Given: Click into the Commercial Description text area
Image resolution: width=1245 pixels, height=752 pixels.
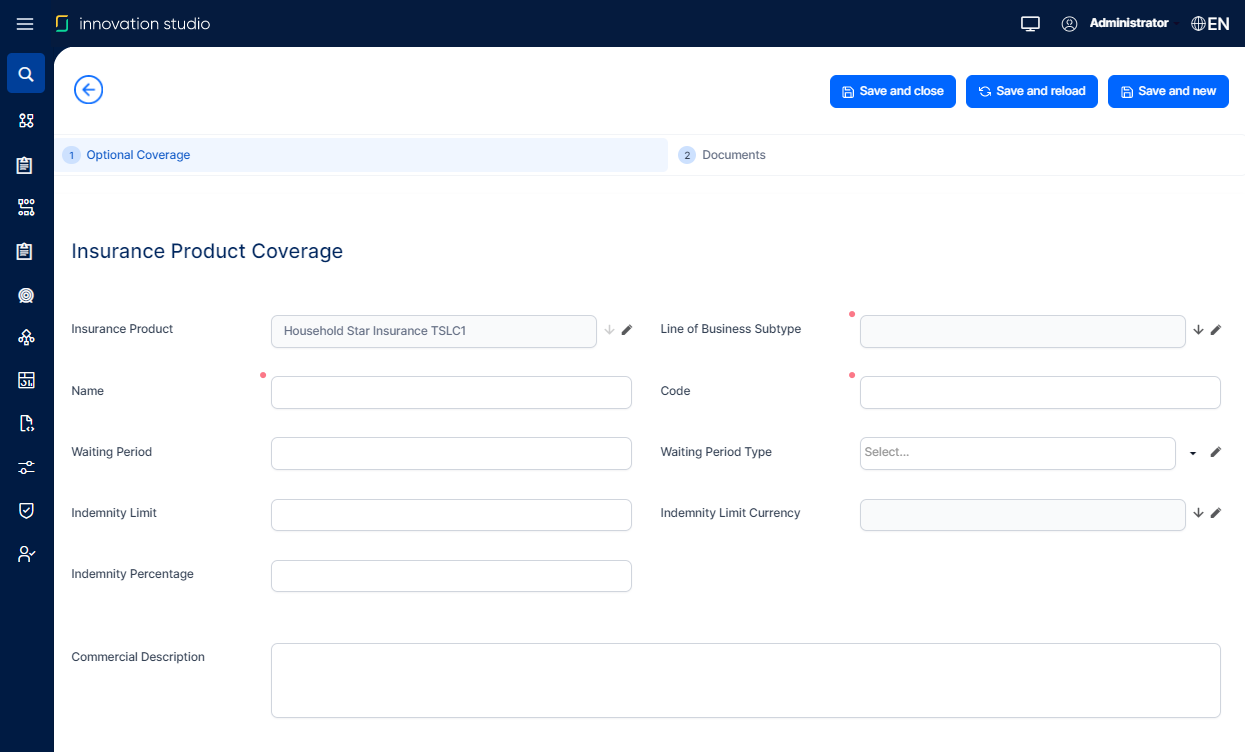Looking at the screenshot, I should pos(745,680).
